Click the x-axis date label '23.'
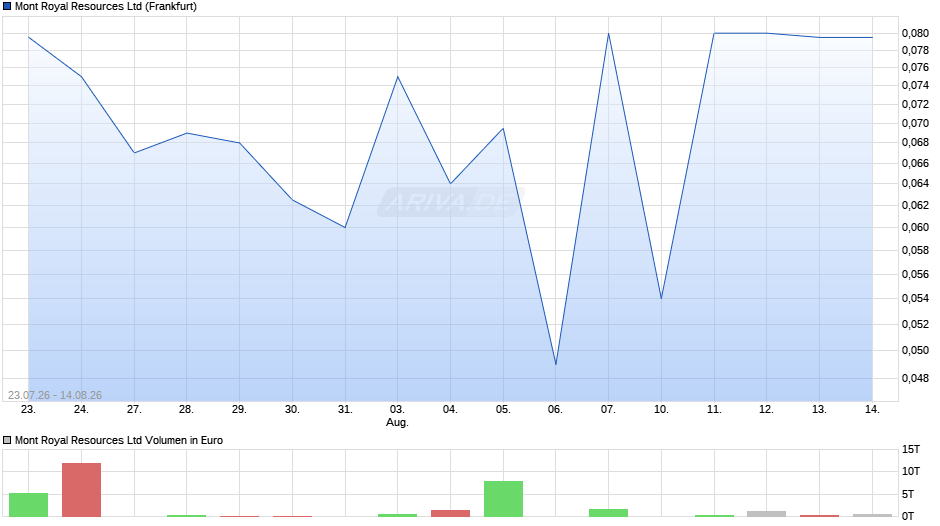940x526 pixels. coord(28,410)
